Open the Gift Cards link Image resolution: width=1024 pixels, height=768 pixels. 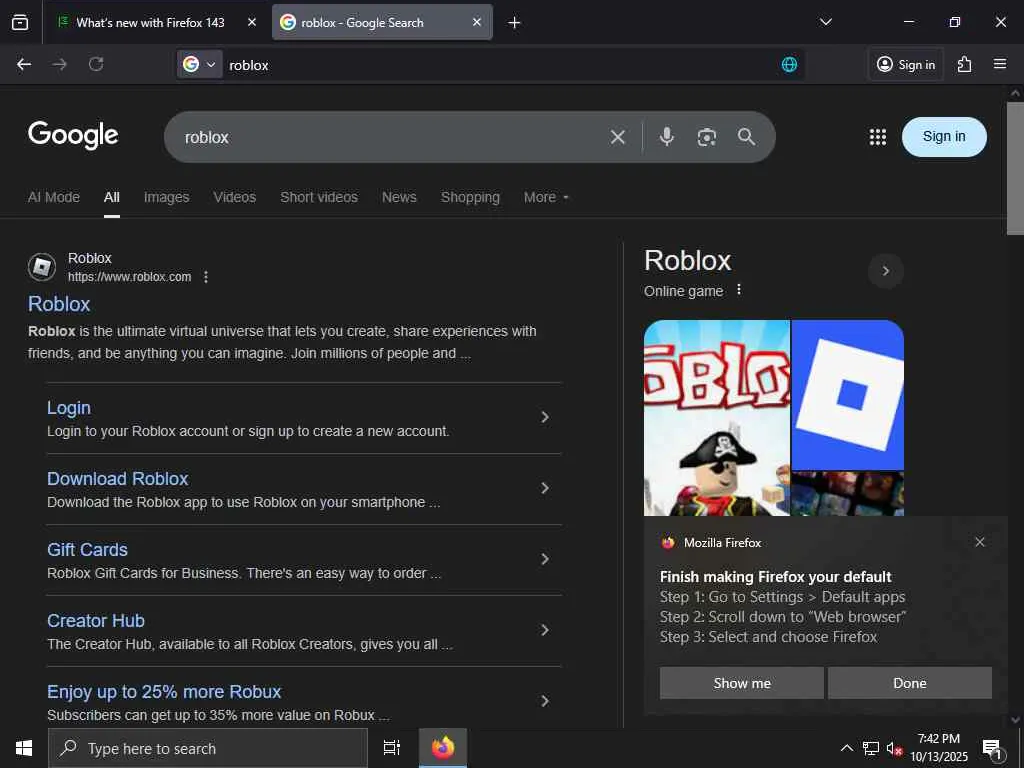coord(88,550)
